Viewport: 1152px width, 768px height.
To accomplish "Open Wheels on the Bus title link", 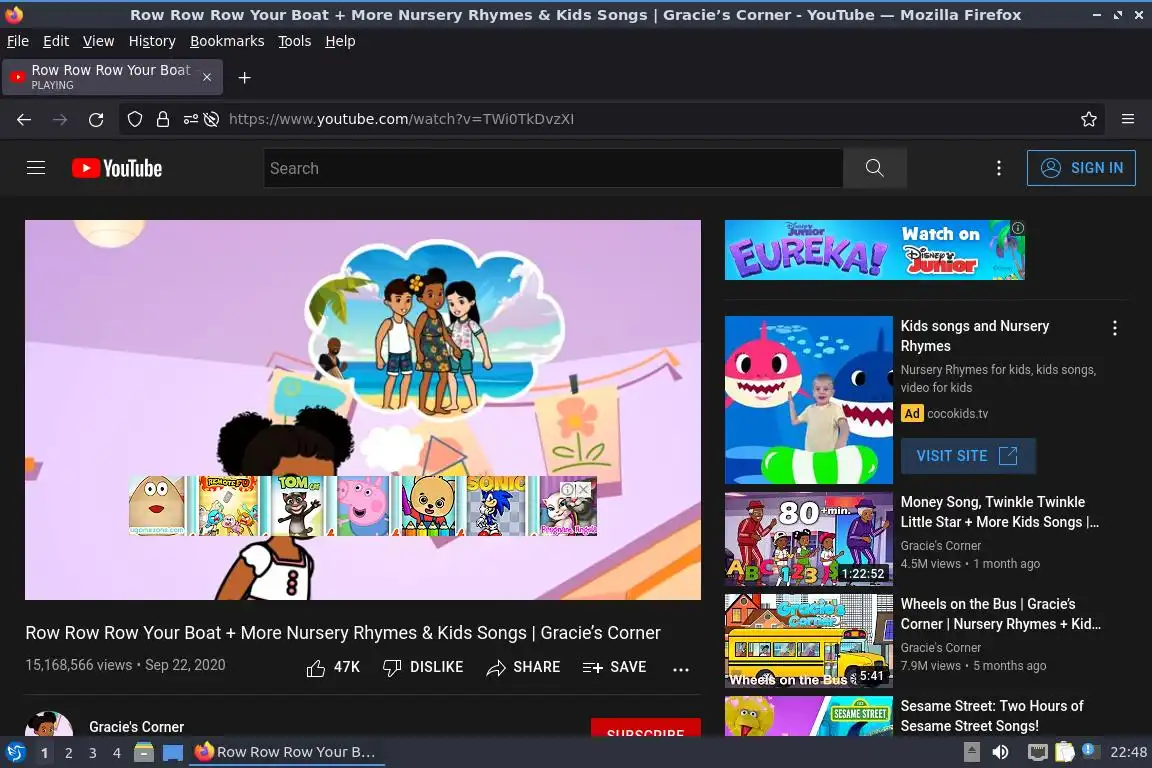I will 1001,614.
